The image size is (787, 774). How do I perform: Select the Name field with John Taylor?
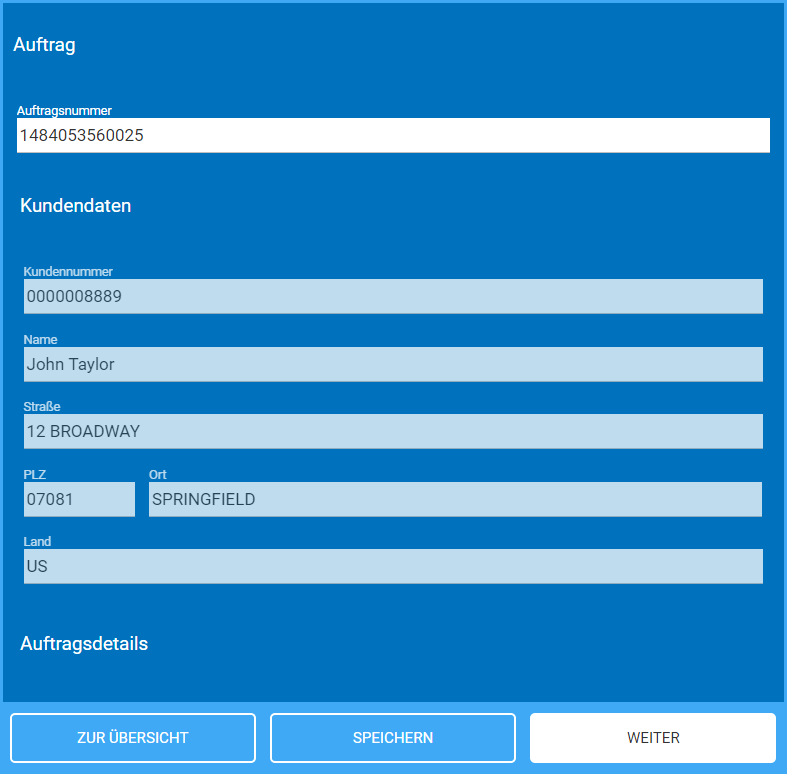coord(392,365)
